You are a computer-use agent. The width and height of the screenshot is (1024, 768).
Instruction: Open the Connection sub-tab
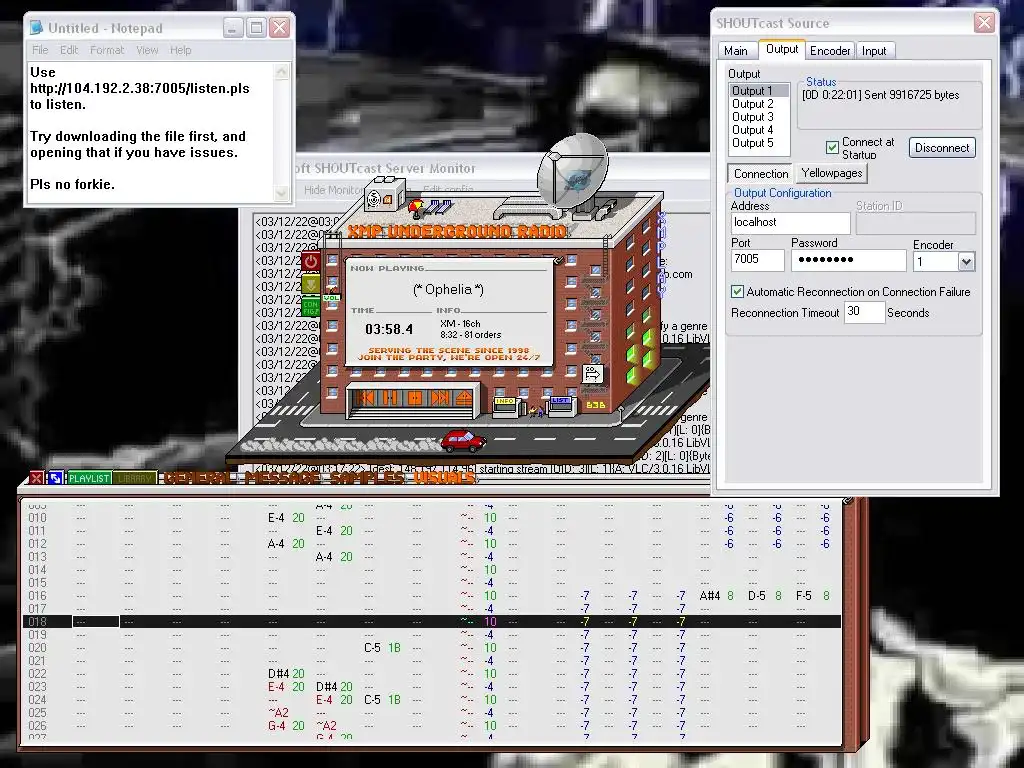(761, 174)
